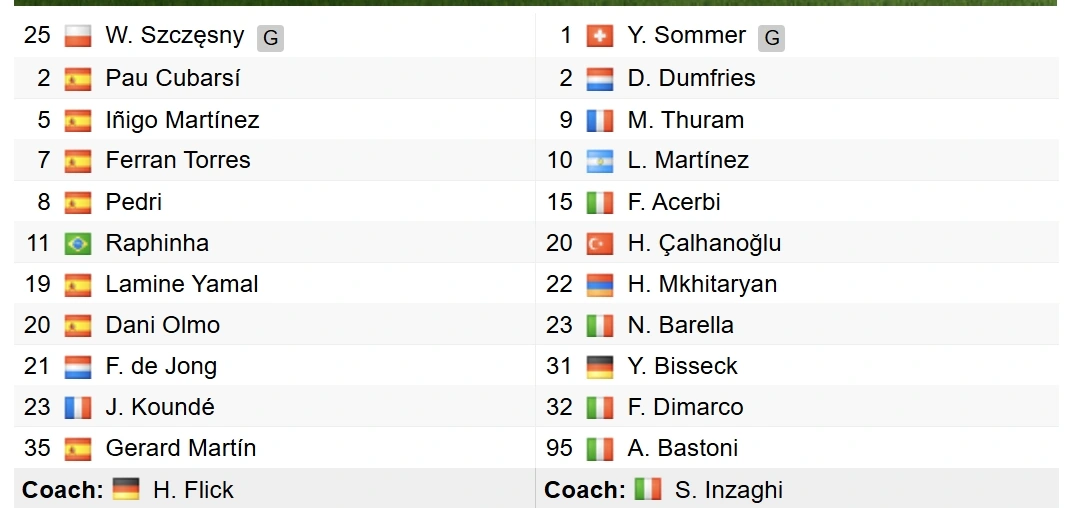
Task: Select N. Barella player name
Action: (x=681, y=325)
